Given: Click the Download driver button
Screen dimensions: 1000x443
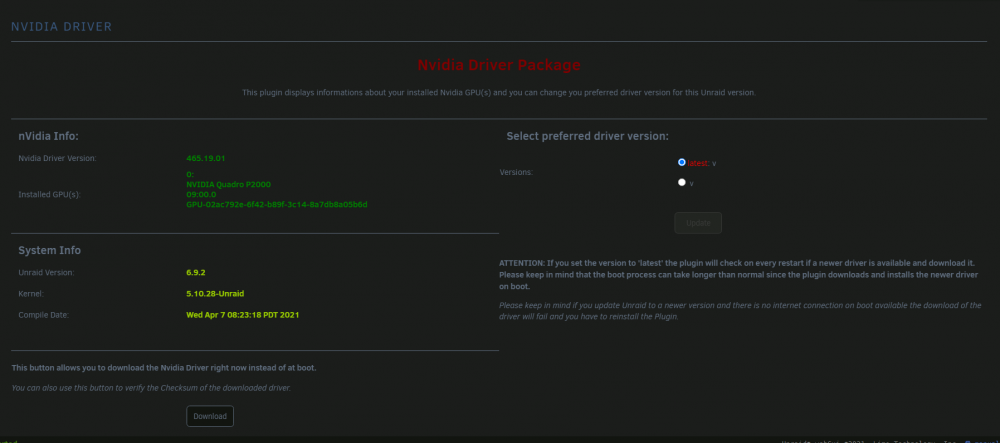Looking at the screenshot, I should pyautogui.click(x=210, y=416).
